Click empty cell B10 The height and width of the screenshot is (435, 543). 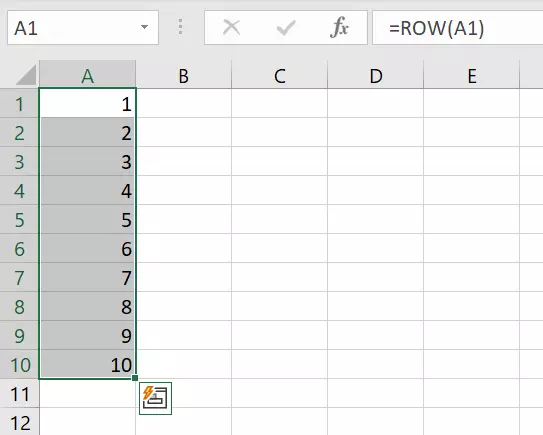click(184, 365)
